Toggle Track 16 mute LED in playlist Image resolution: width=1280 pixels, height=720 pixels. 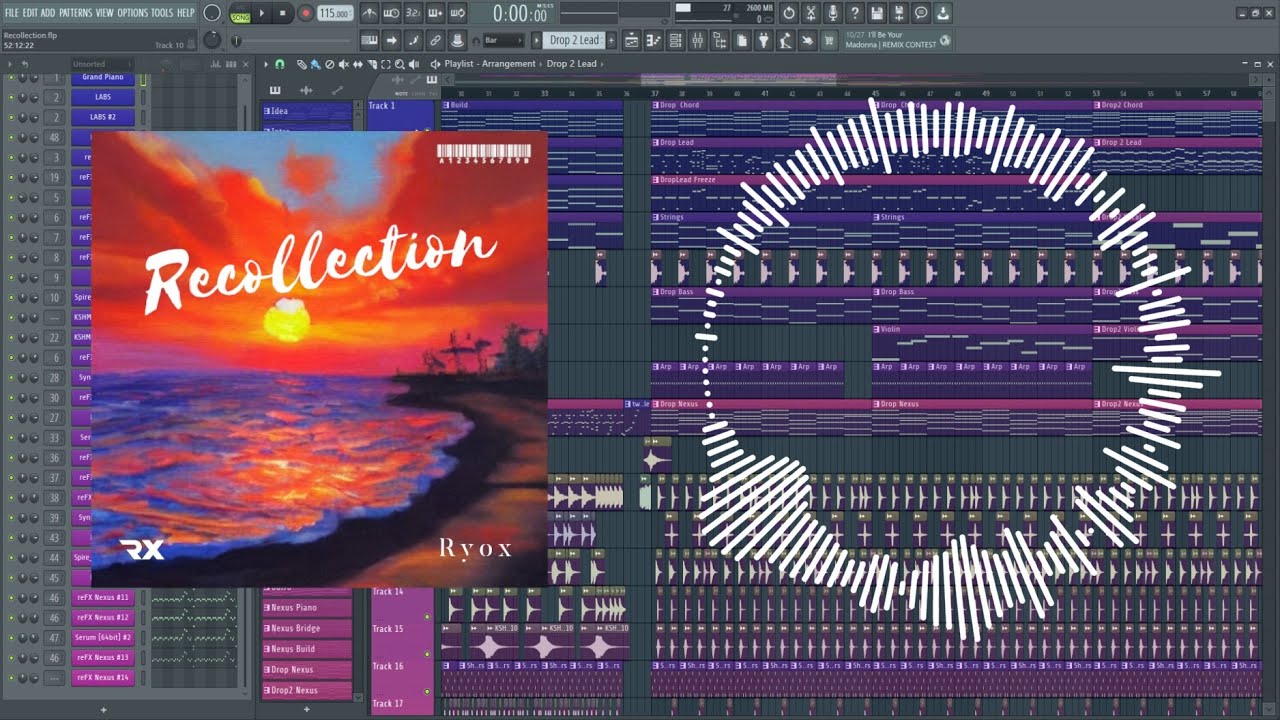(x=427, y=691)
